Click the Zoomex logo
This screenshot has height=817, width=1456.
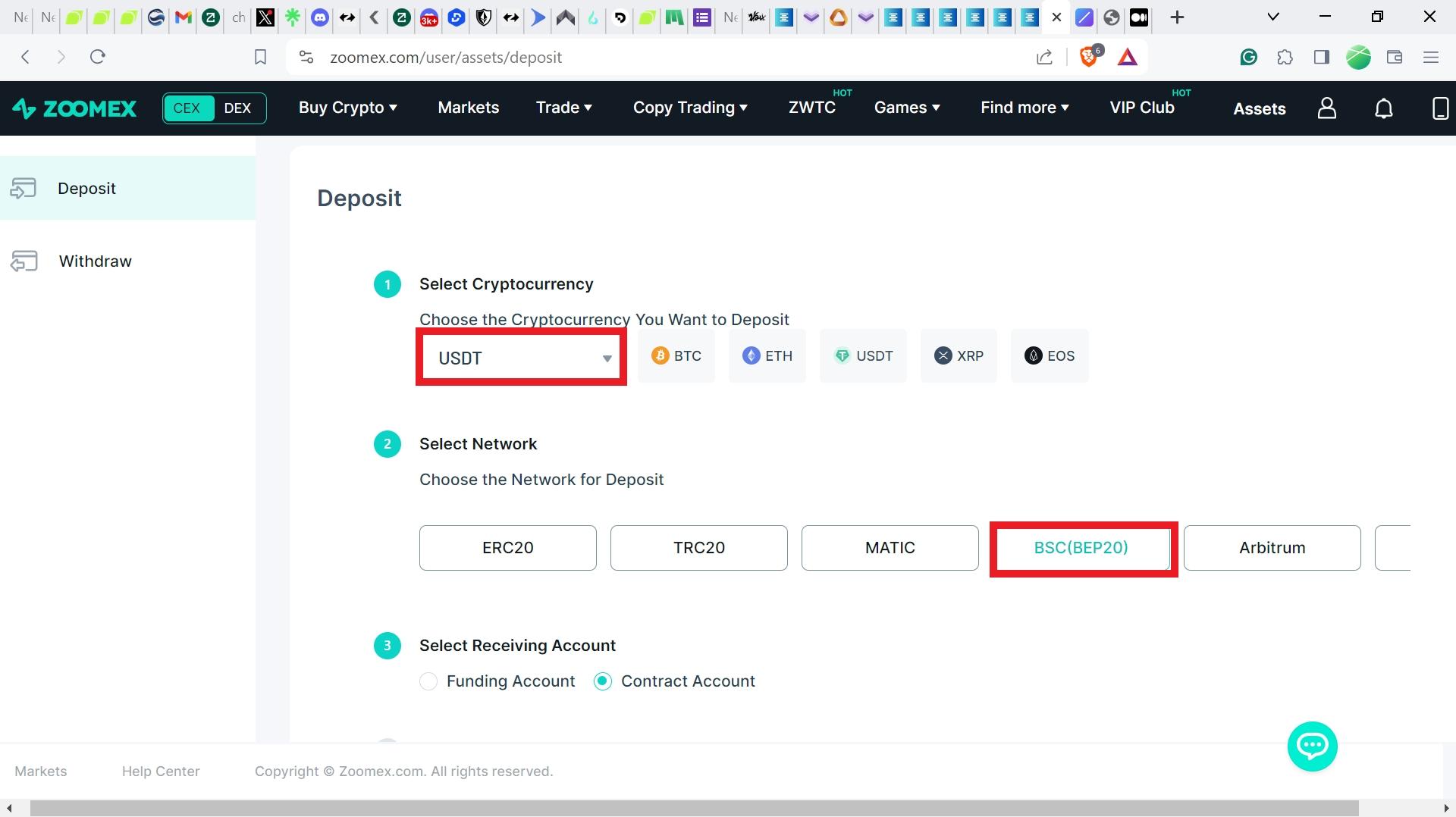pyautogui.click(x=74, y=108)
